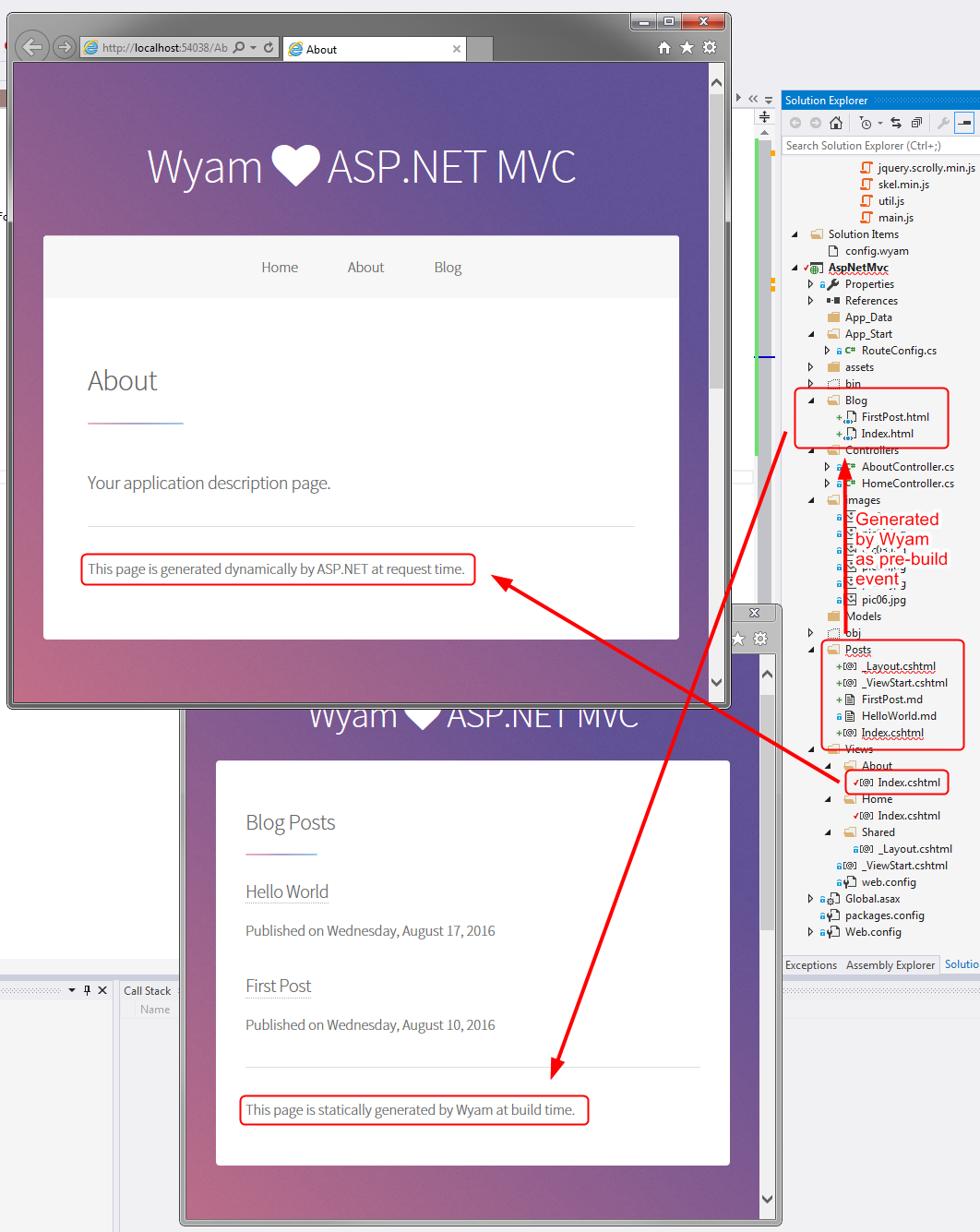The image size is (980, 1232).
Task: Toggle auto-hide pin on bottom-left panel
Action: point(87,990)
